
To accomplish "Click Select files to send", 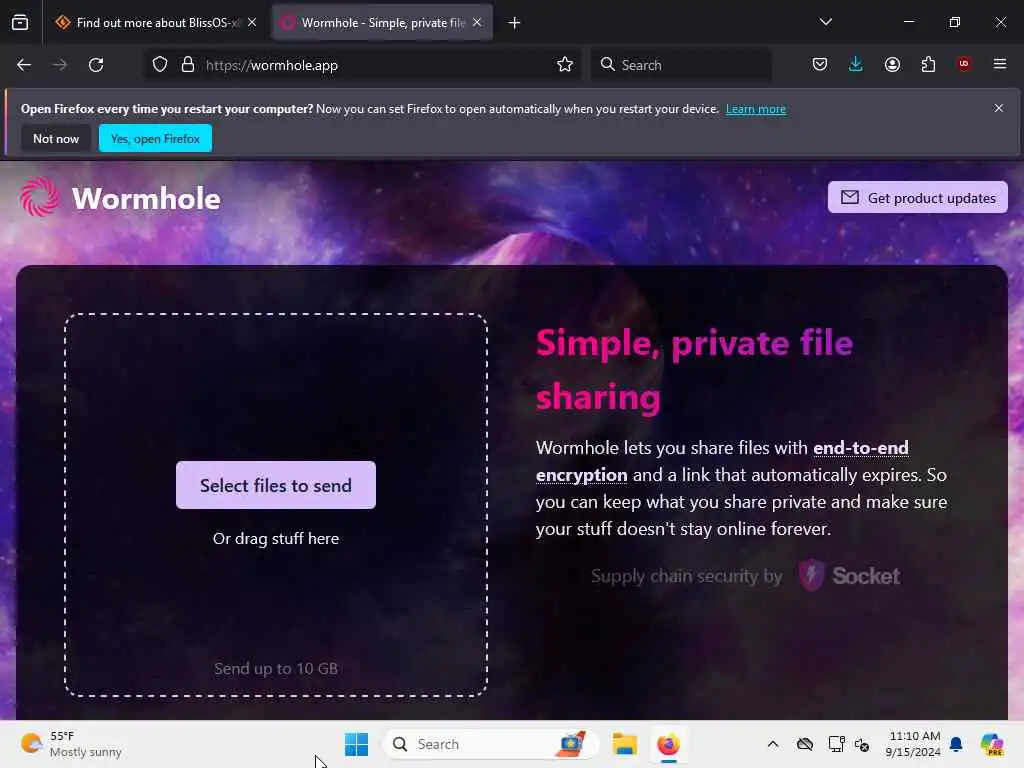I will 276,485.
